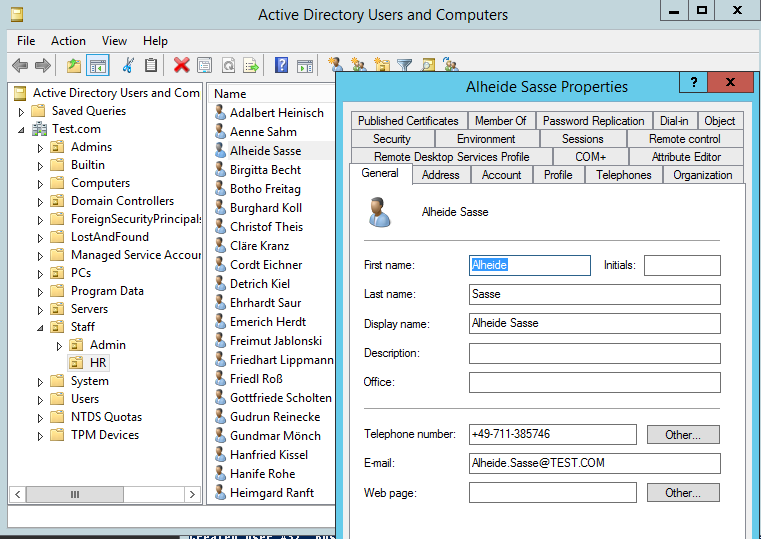The width and height of the screenshot is (761, 539).
Task: Click the user icon beside Birgitta Becht
Action: coord(220,170)
